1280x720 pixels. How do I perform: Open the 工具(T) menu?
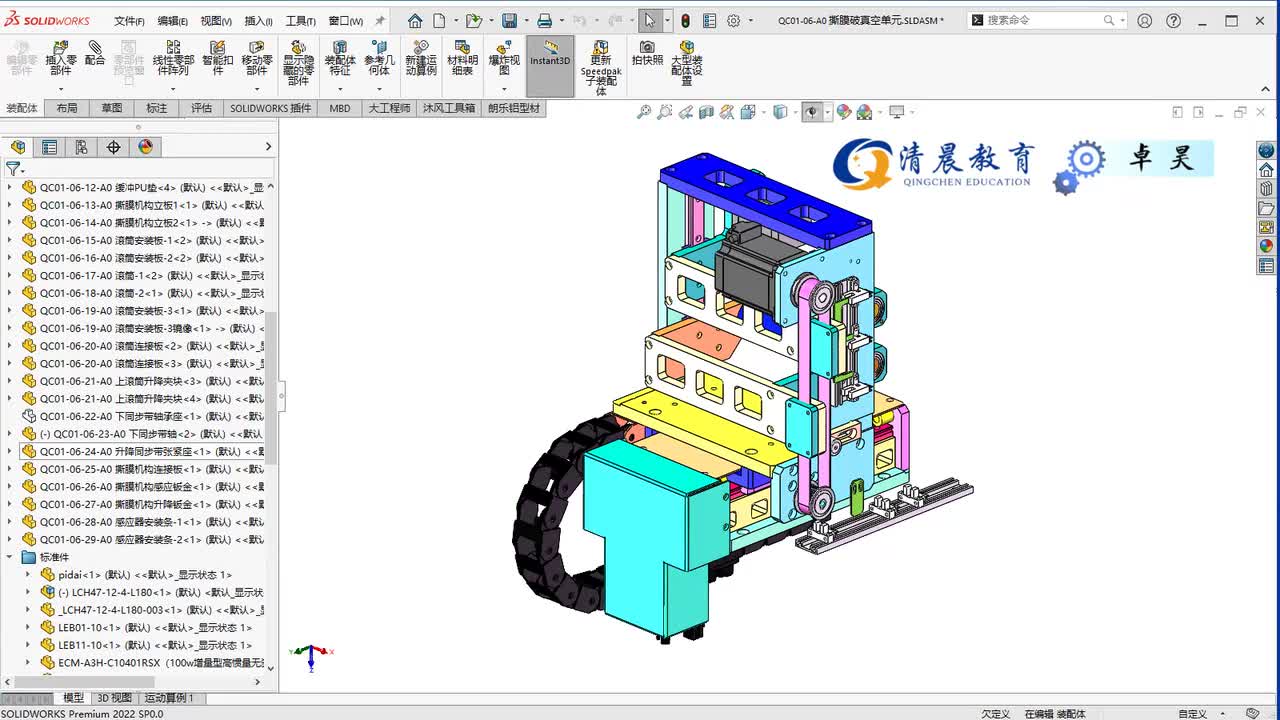[301, 21]
